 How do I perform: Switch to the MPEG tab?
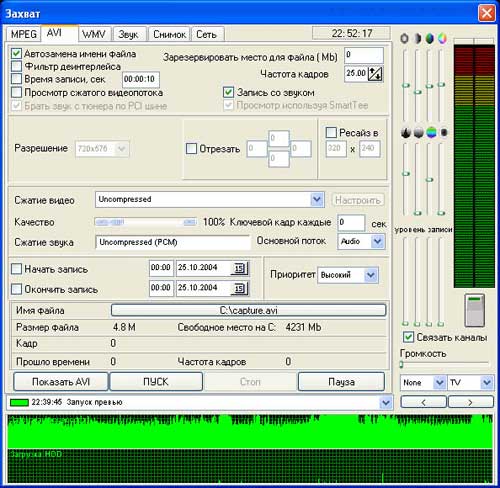pyautogui.click(x=23, y=34)
